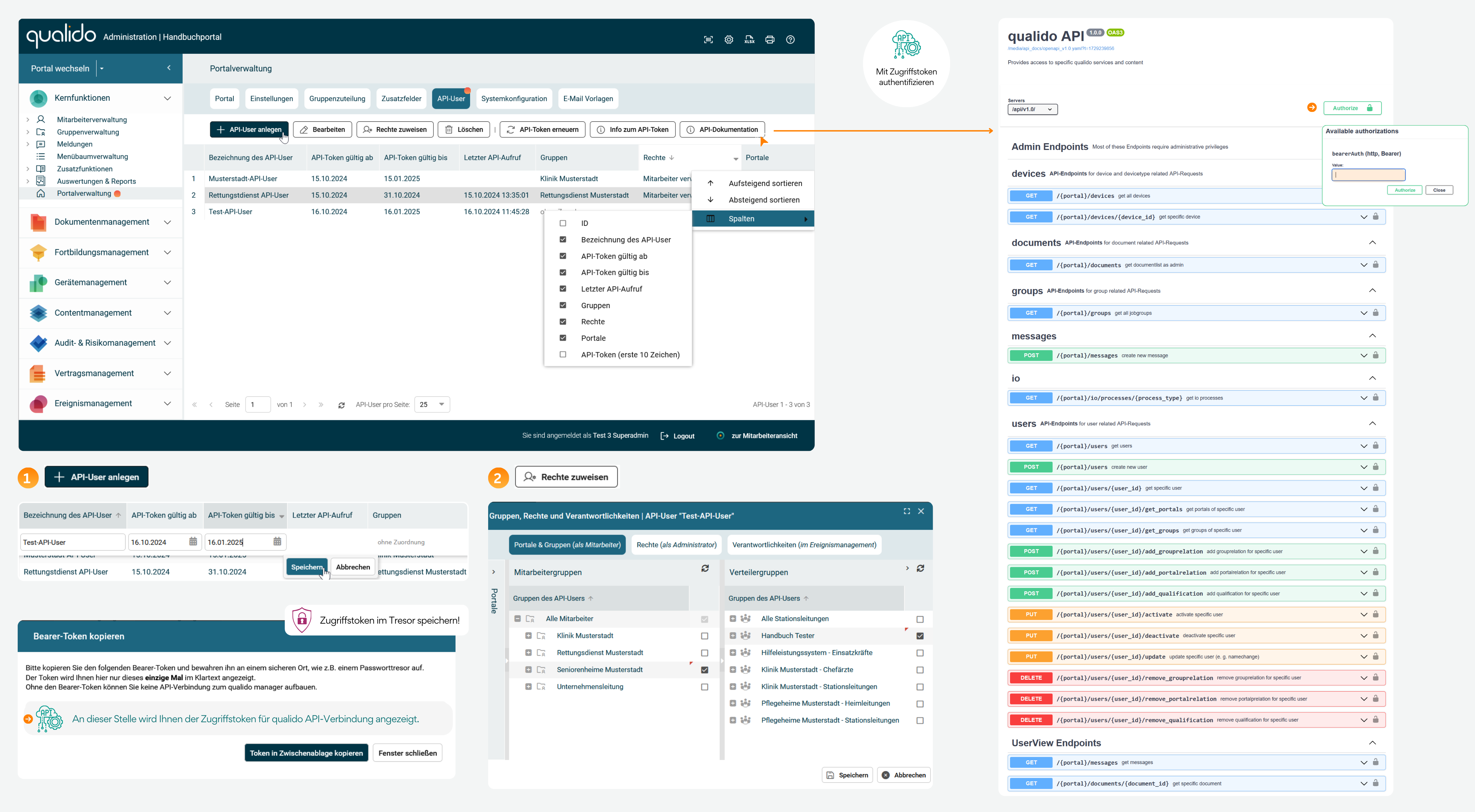The width and height of the screenshot is (1475, 812).
Task: Collapse sidebar with the left chevron icon
Action: pos(169,68)
